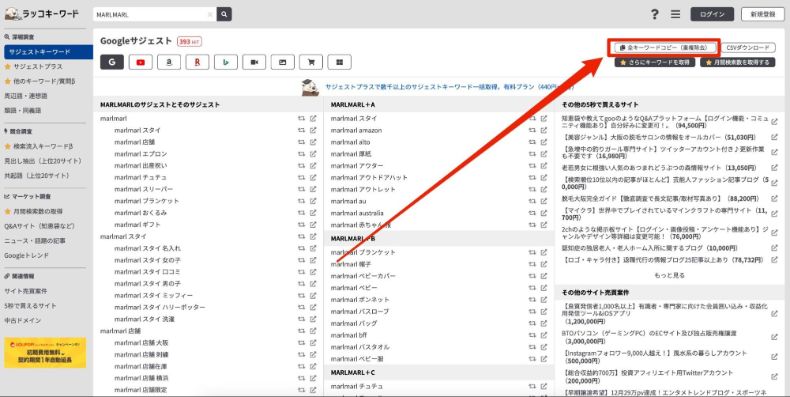Open 5秒で買えるサイト in the sidebar
The height and width of the screenshot is (397, 790).
point(30,306)
